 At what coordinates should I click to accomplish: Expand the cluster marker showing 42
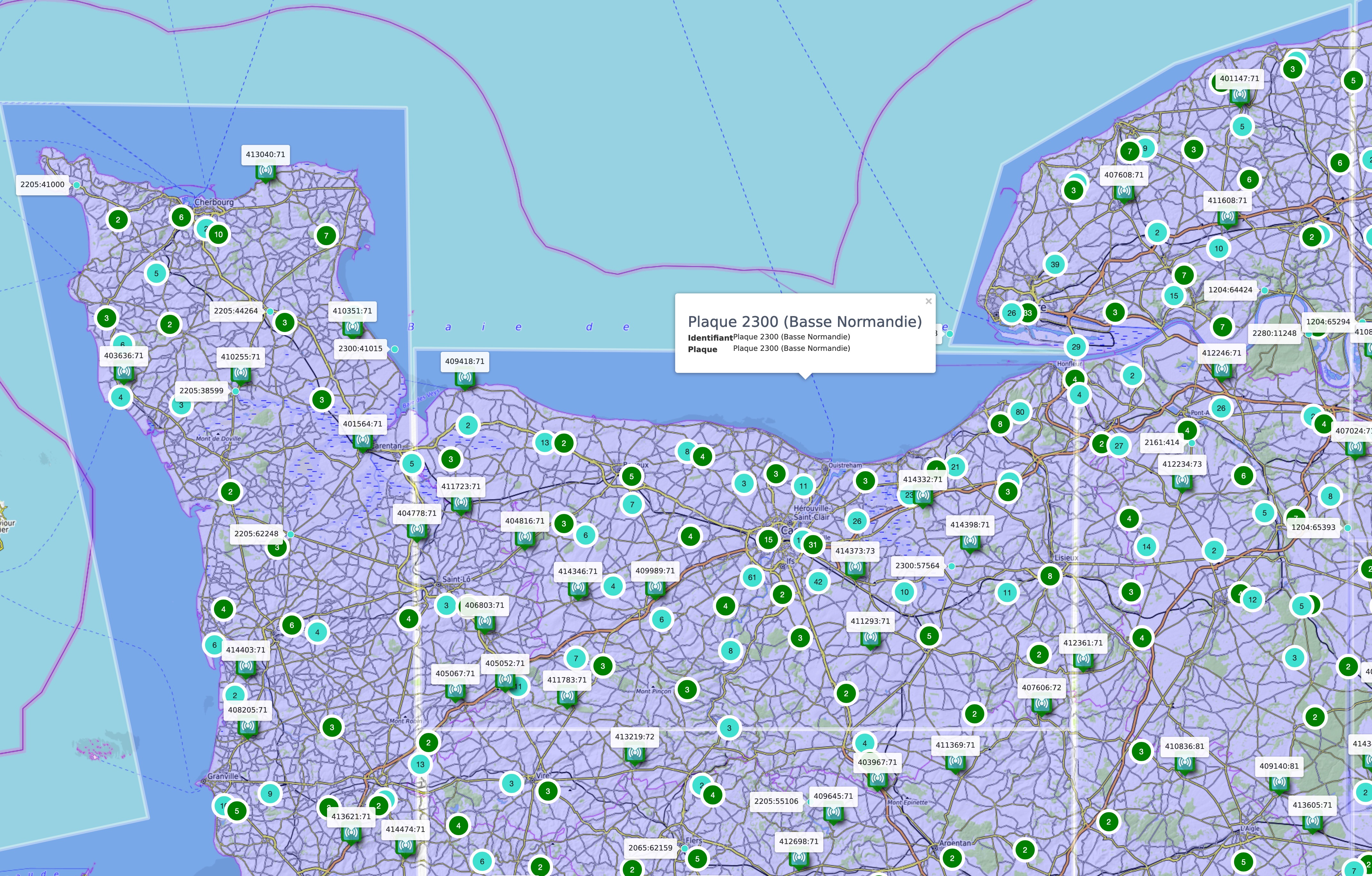coord(818,582)
